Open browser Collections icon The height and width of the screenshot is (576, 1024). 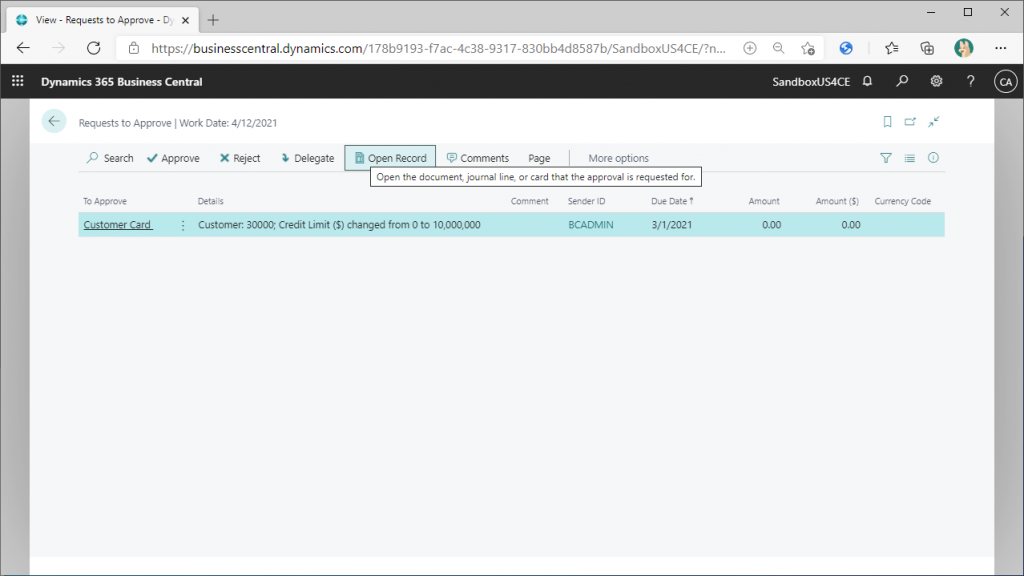point(927,48)
